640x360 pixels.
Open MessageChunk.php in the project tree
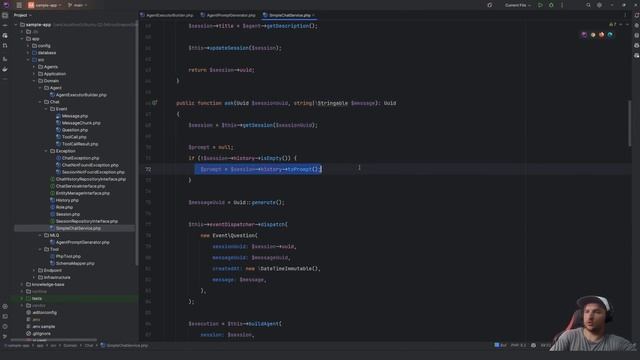pos(78,123)
